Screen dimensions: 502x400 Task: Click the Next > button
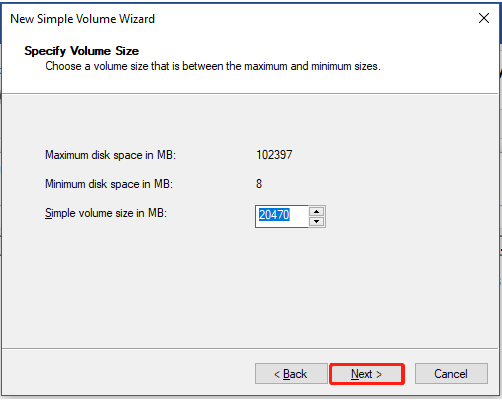click(367, 374)
